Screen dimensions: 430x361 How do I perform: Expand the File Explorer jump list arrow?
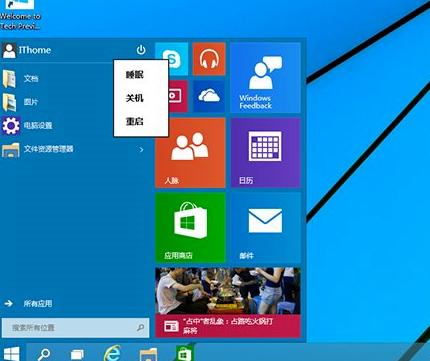click(x=141, y=150)
